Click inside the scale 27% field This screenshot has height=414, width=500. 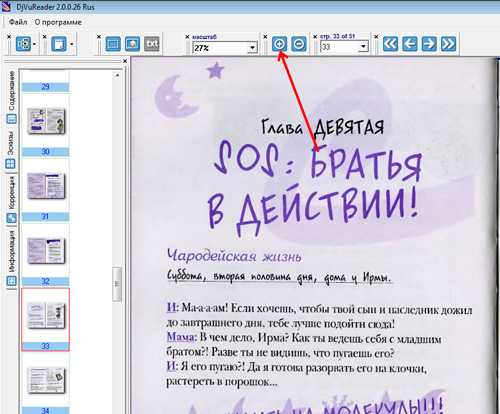click(x=220, y=48)
